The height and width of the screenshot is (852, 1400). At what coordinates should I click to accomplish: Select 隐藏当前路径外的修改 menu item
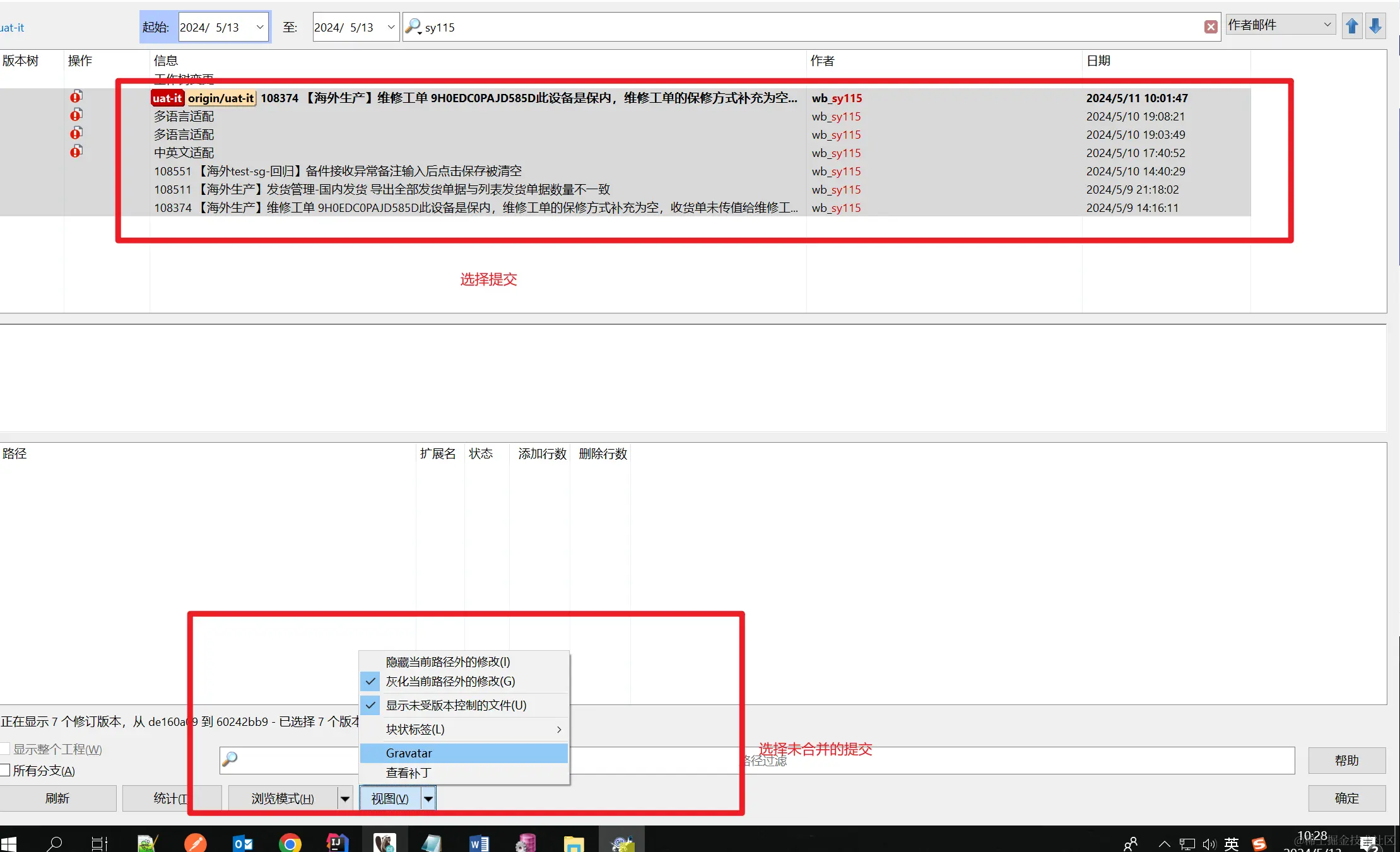click(x=464, y=662)
